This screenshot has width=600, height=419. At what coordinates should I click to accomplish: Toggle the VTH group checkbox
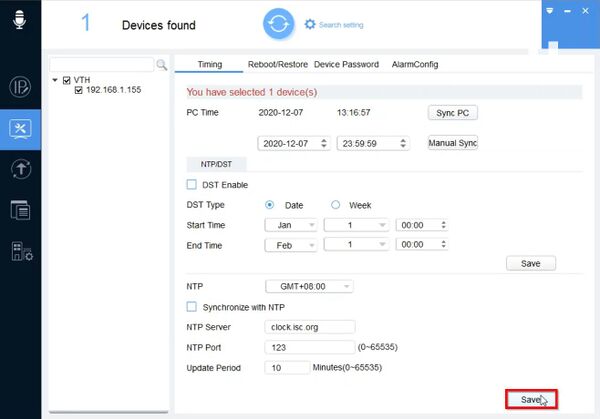click(x=67, y=80)
